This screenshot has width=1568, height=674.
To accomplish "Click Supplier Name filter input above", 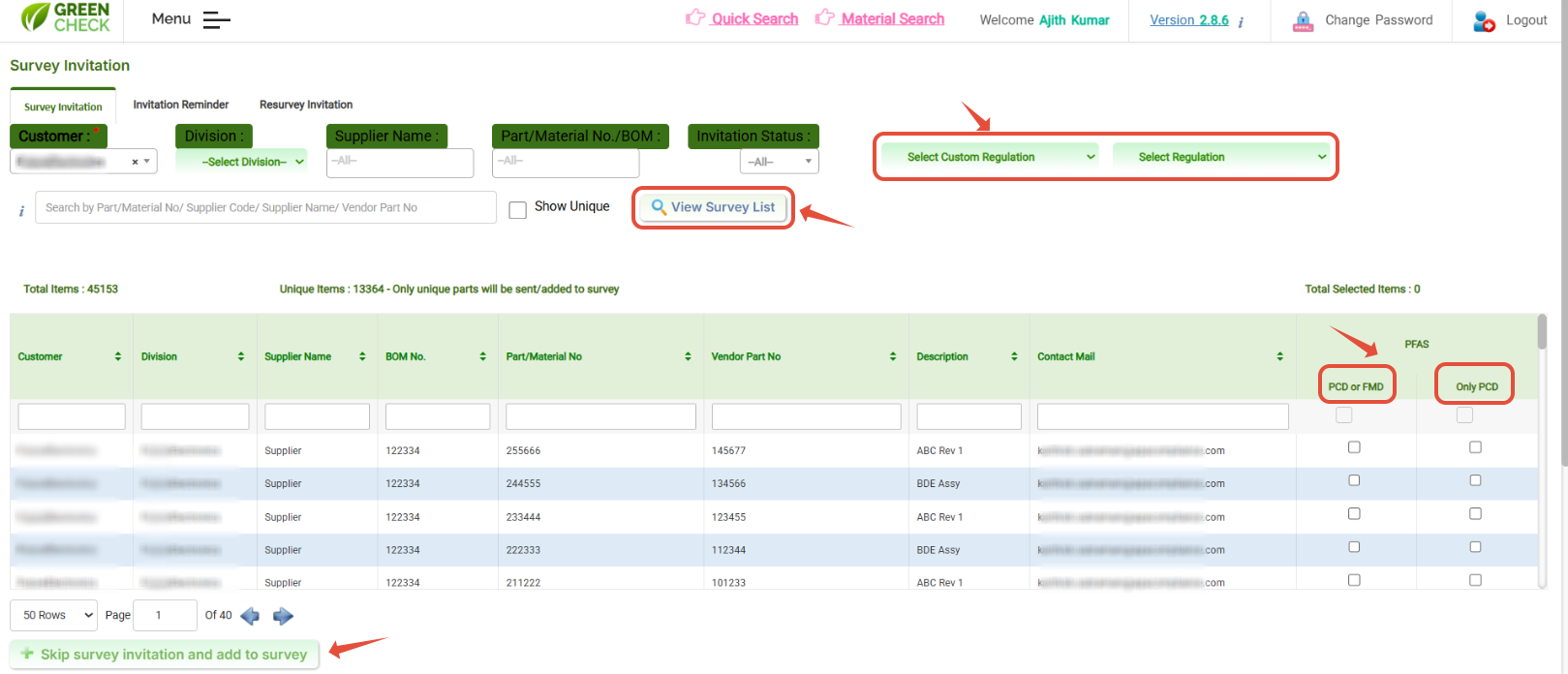I will tap(401, 163).
